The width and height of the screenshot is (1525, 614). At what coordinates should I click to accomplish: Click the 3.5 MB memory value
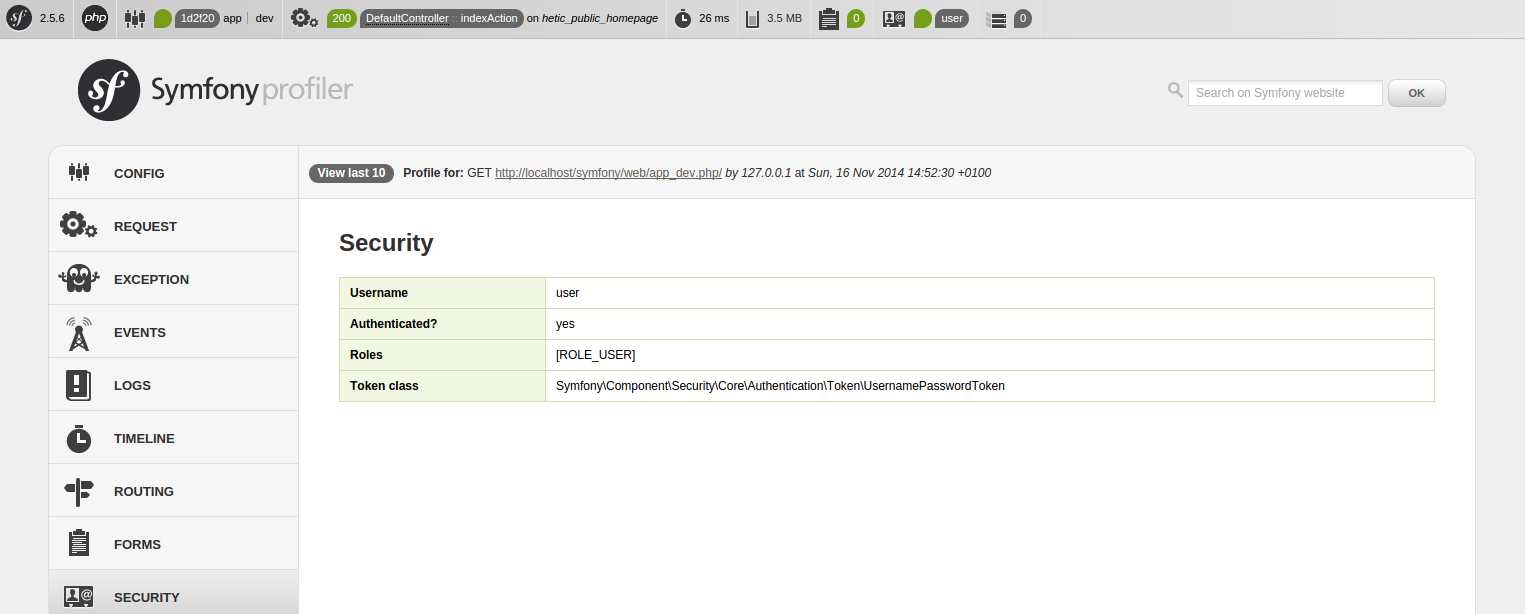click(784, 19)
